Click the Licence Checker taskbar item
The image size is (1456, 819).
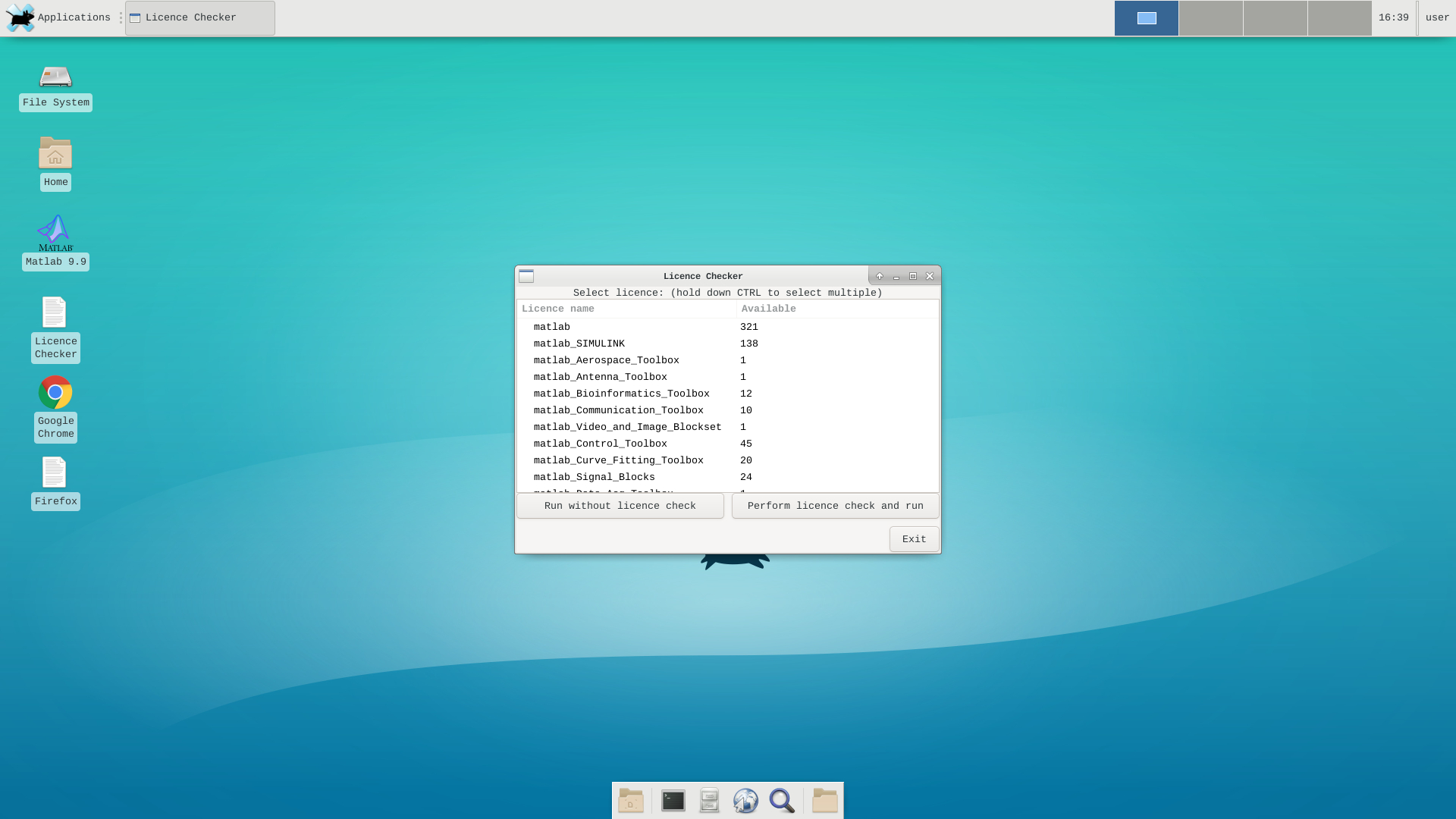199,17
